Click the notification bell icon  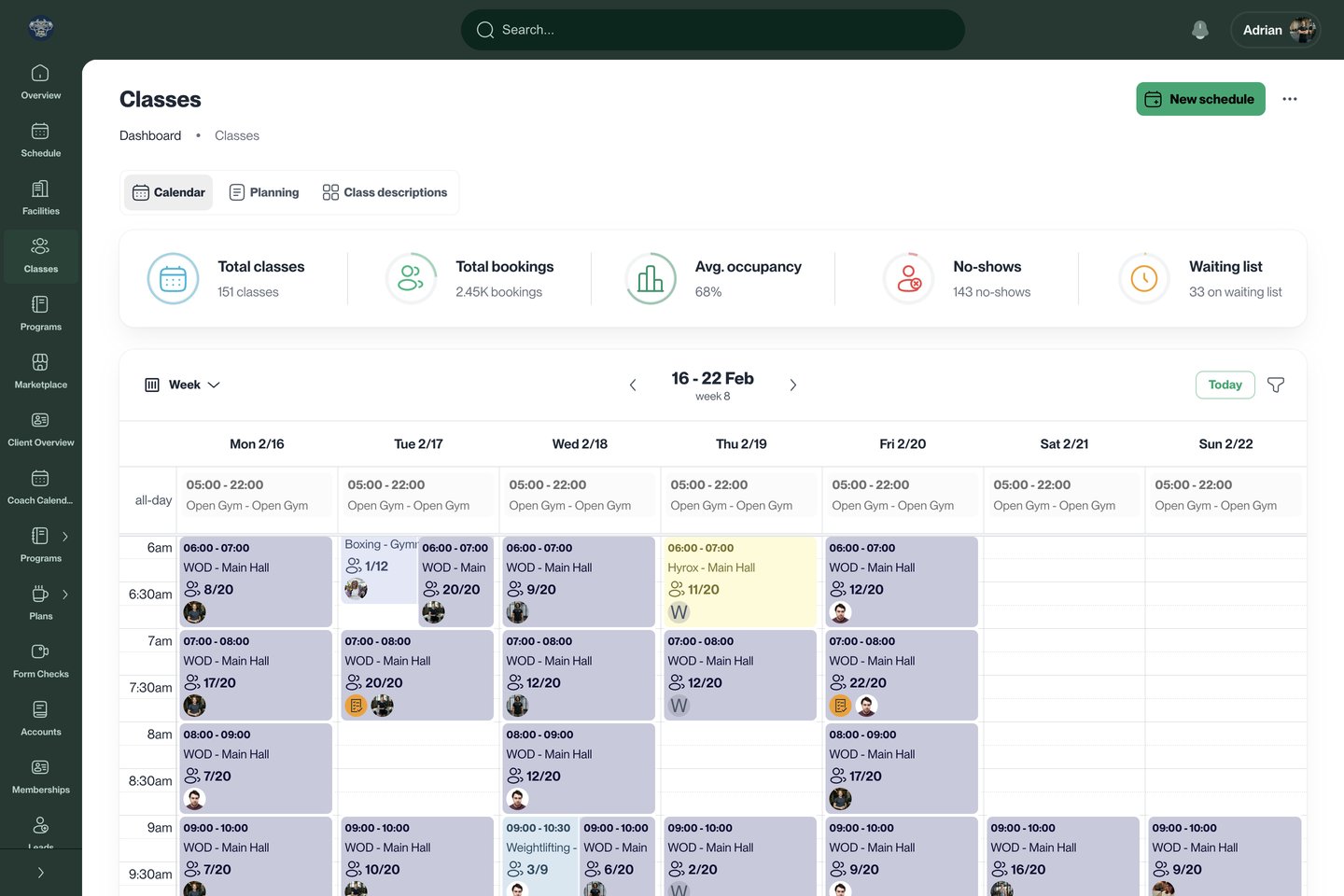pos(1200,30)
